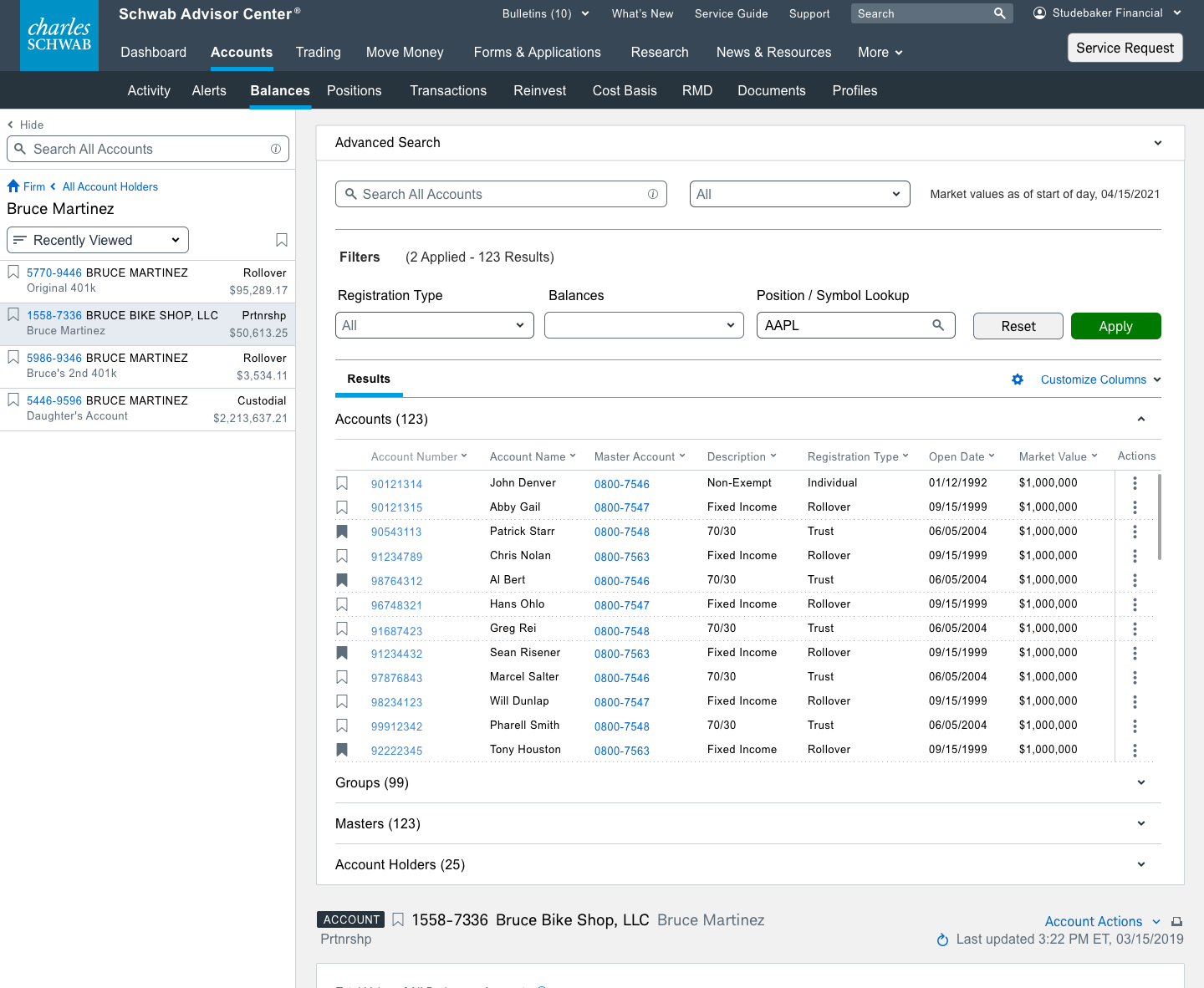Collapse the Accounts (123) section
The image size is (1204, 988).
(x=1141, y=419)
